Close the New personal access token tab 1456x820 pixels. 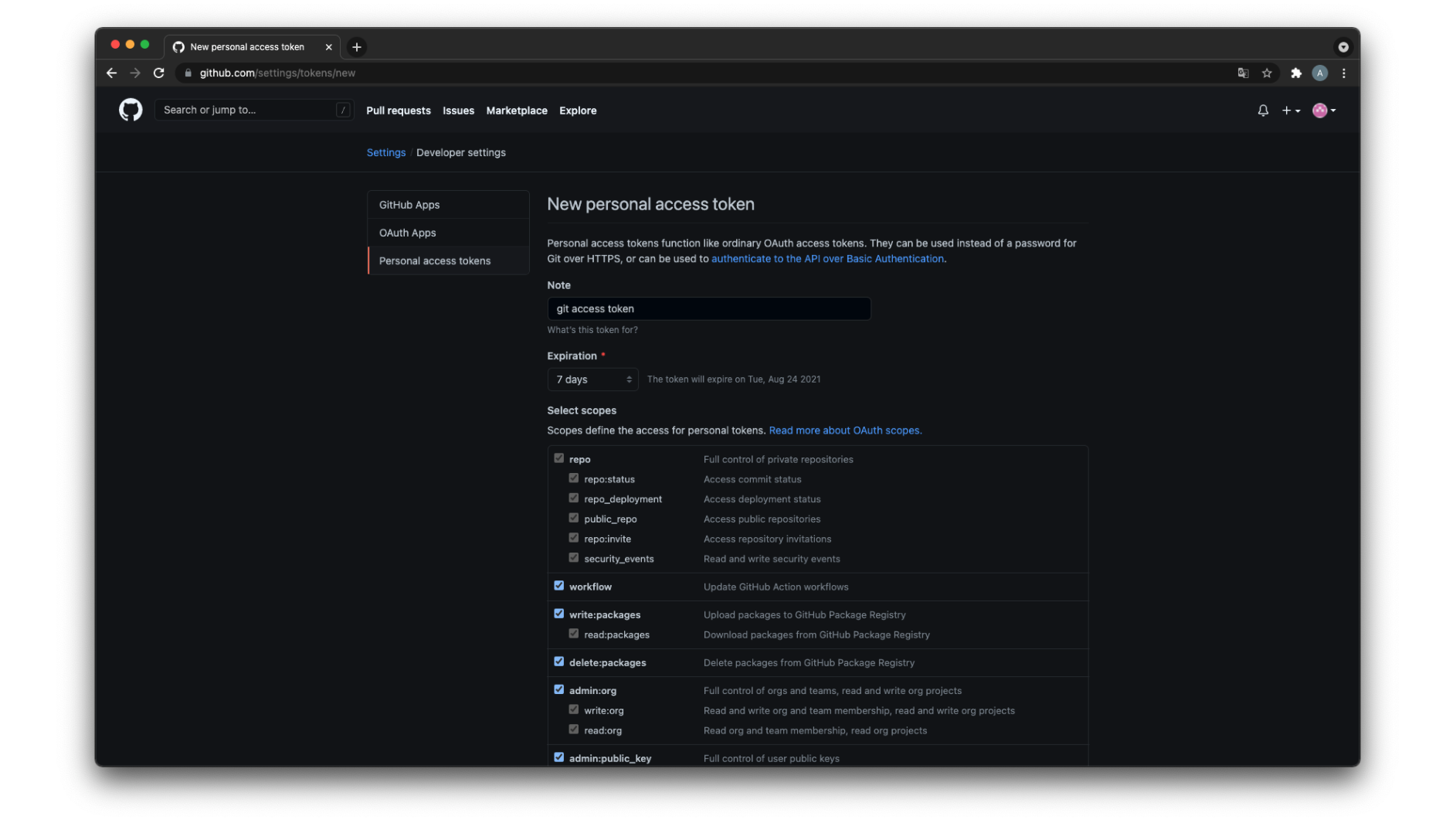tap(329, 47)
